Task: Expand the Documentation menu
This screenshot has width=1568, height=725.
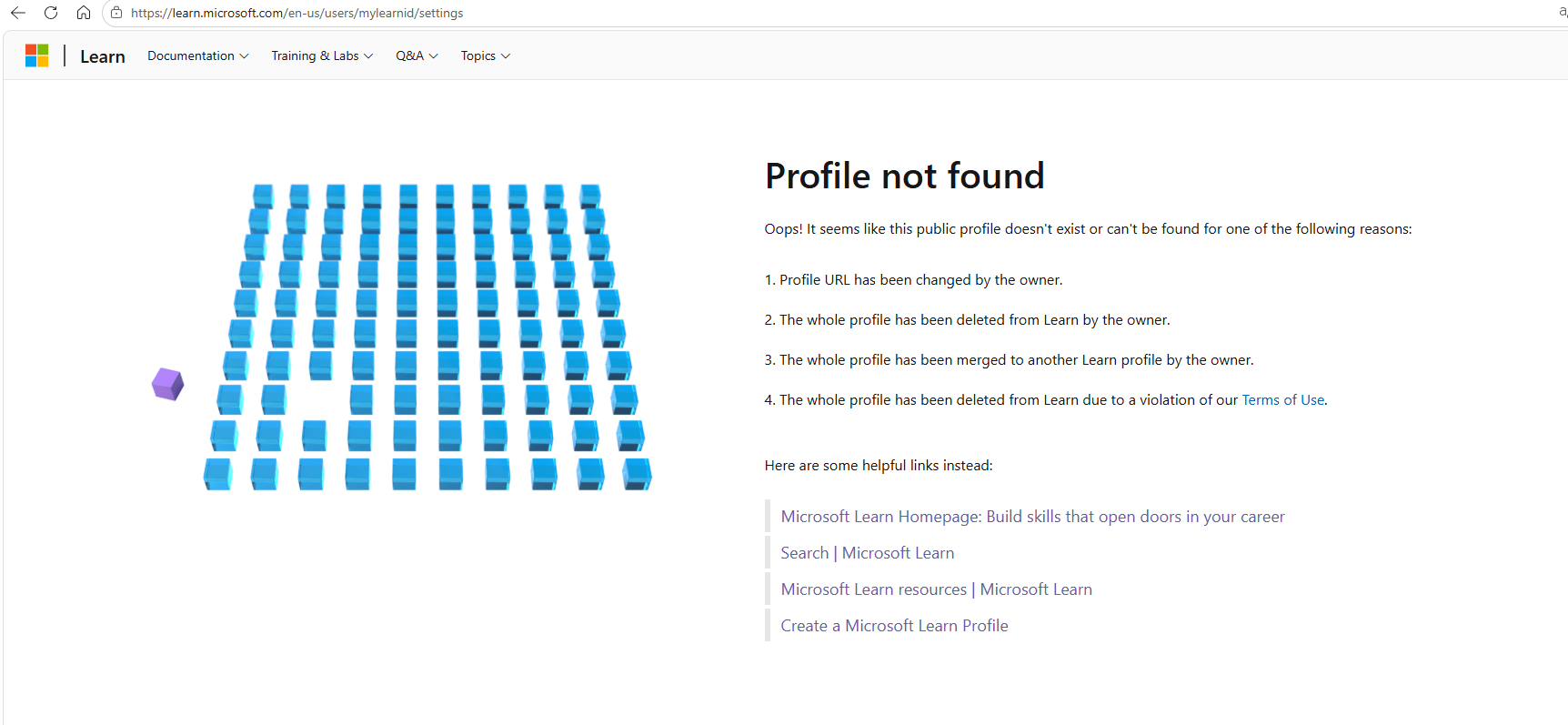Action: point(198,55)
